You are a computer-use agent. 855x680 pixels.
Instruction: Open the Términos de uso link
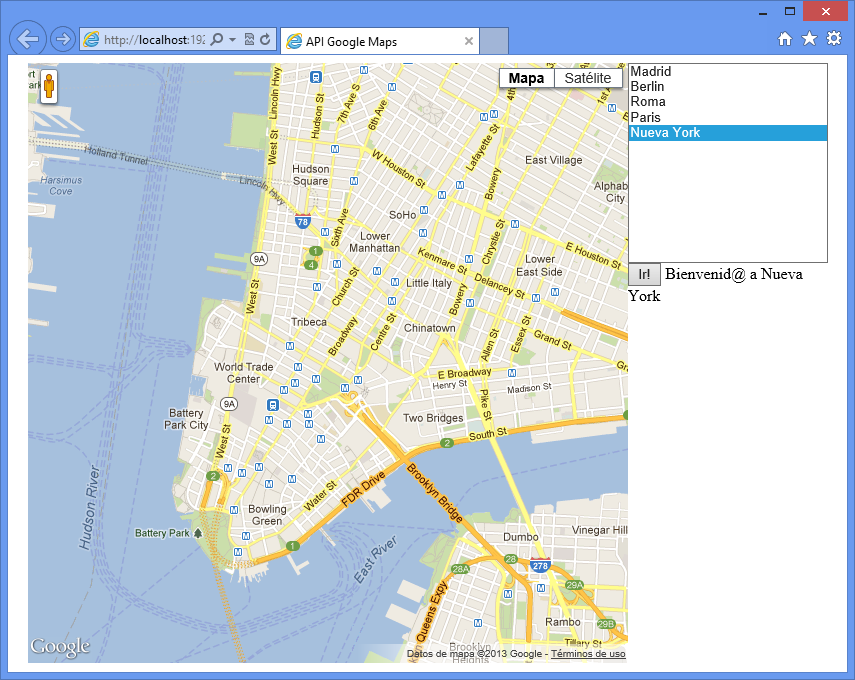pyautogui.click(x=588, y=653)
